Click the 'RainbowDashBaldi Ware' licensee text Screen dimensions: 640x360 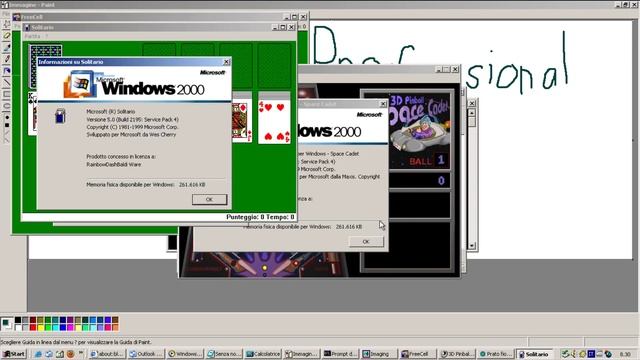113,164
